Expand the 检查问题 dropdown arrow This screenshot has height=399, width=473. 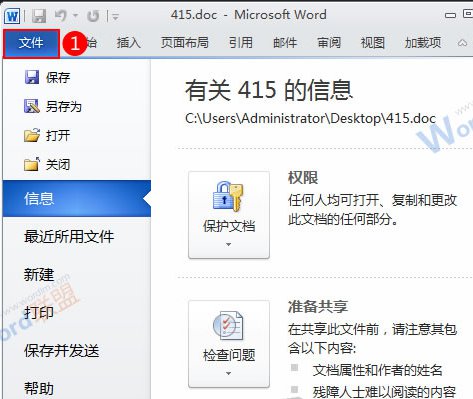click(228, 374)
